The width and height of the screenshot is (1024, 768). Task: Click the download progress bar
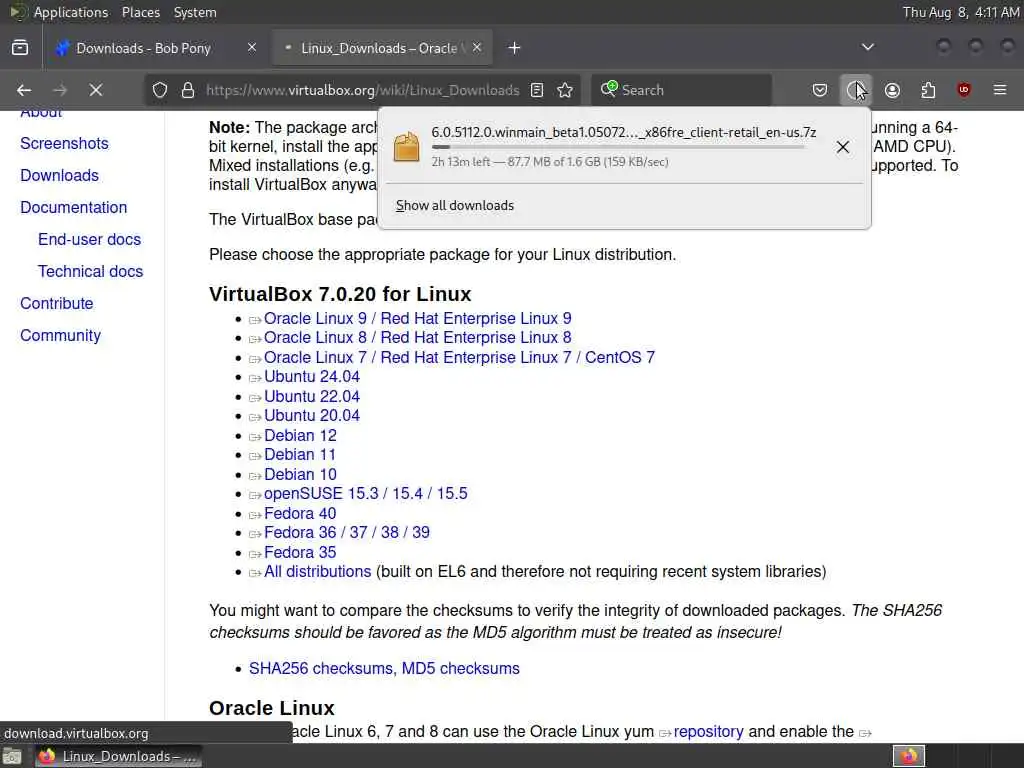[618, 147]
